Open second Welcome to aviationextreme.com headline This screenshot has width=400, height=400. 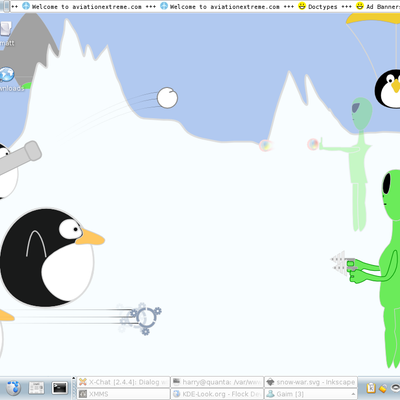click(x=225, y=6)
